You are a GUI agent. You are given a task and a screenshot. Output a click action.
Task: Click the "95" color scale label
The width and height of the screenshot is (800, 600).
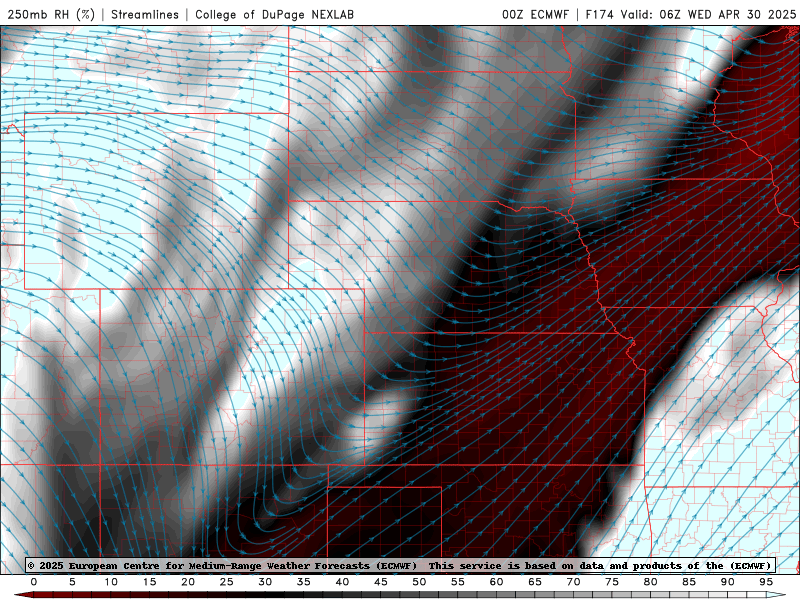[766, 582]
